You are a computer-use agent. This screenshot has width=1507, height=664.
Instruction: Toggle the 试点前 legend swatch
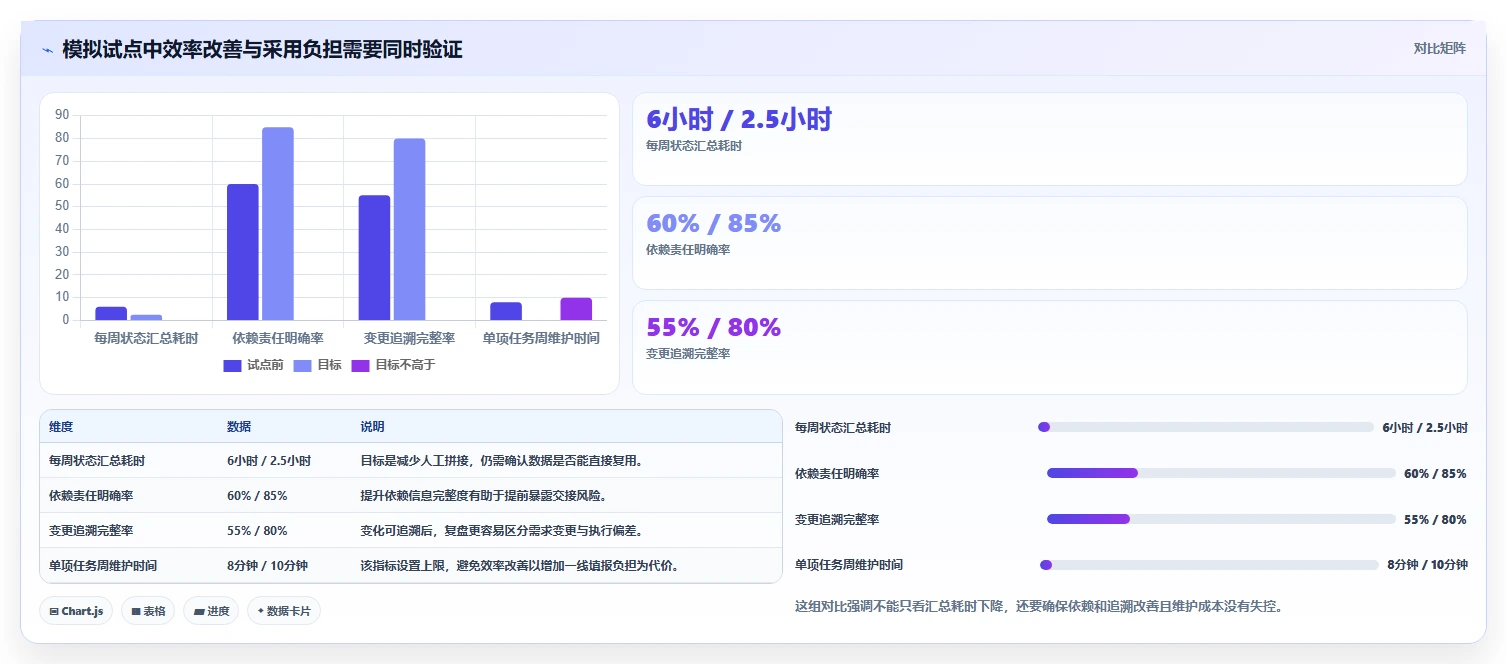coord(233,365)
